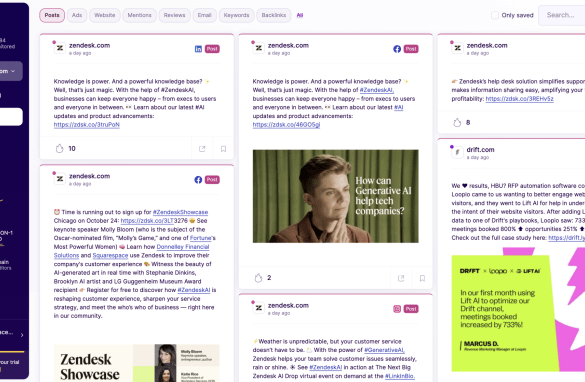Screen dimensions: 585x382
Task: Select the Posts filter tab
Action: pyautogui.click(x=52, y=15)
